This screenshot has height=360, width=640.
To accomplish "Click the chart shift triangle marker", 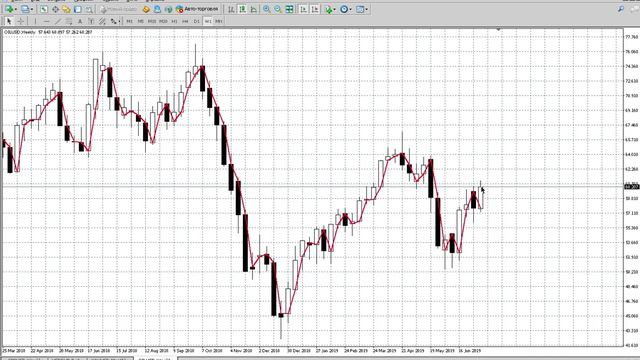I will [498, 30].
